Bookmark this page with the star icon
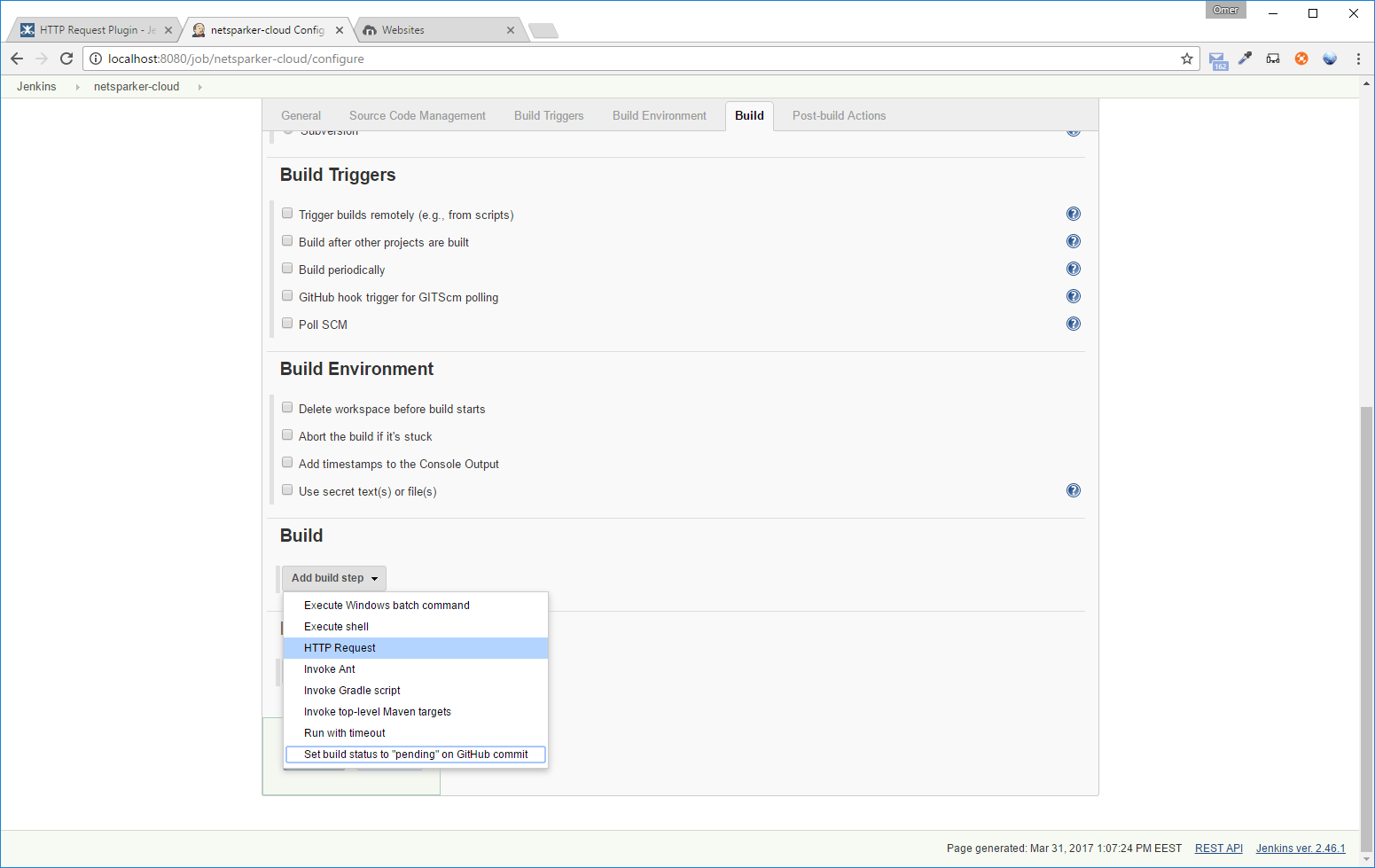The width and height of the screenshot is (1375, 868). tap(1187, 59)
